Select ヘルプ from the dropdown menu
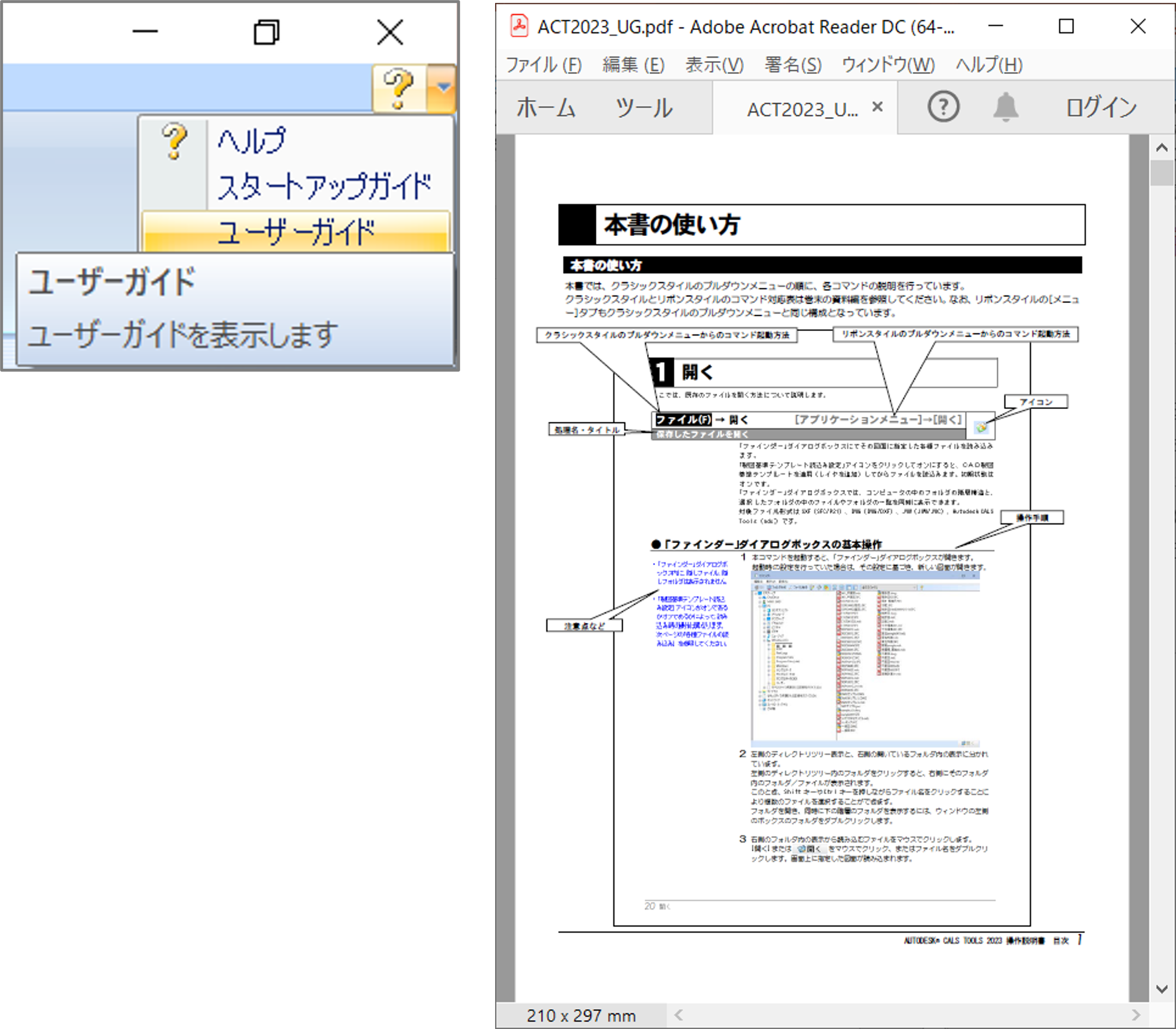Viewport: 1176px width, 1029px height. click(x=252, y=141)
